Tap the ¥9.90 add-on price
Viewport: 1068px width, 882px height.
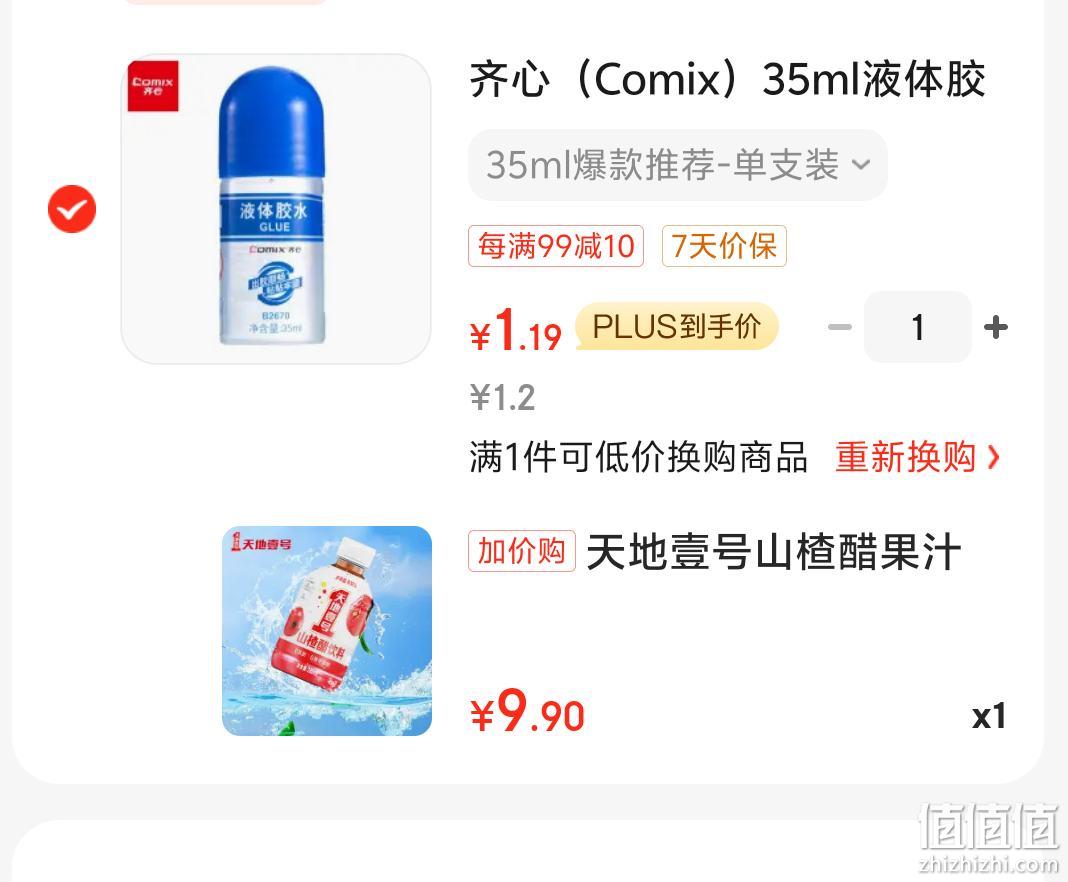[x=527, y=712]
